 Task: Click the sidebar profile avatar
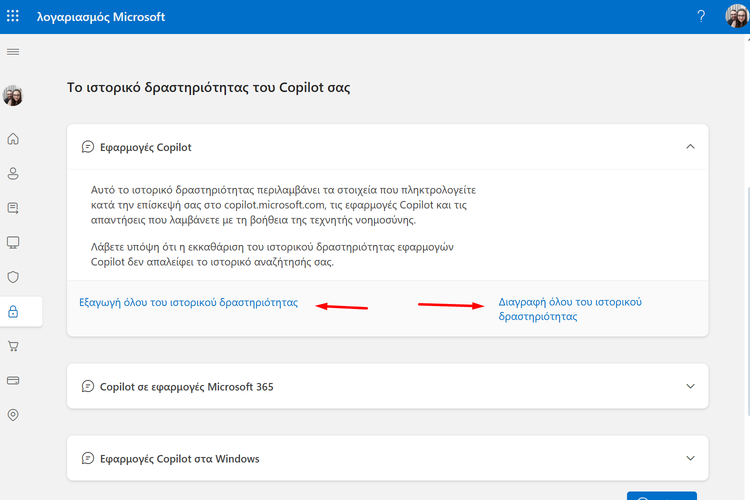[13, 96]
